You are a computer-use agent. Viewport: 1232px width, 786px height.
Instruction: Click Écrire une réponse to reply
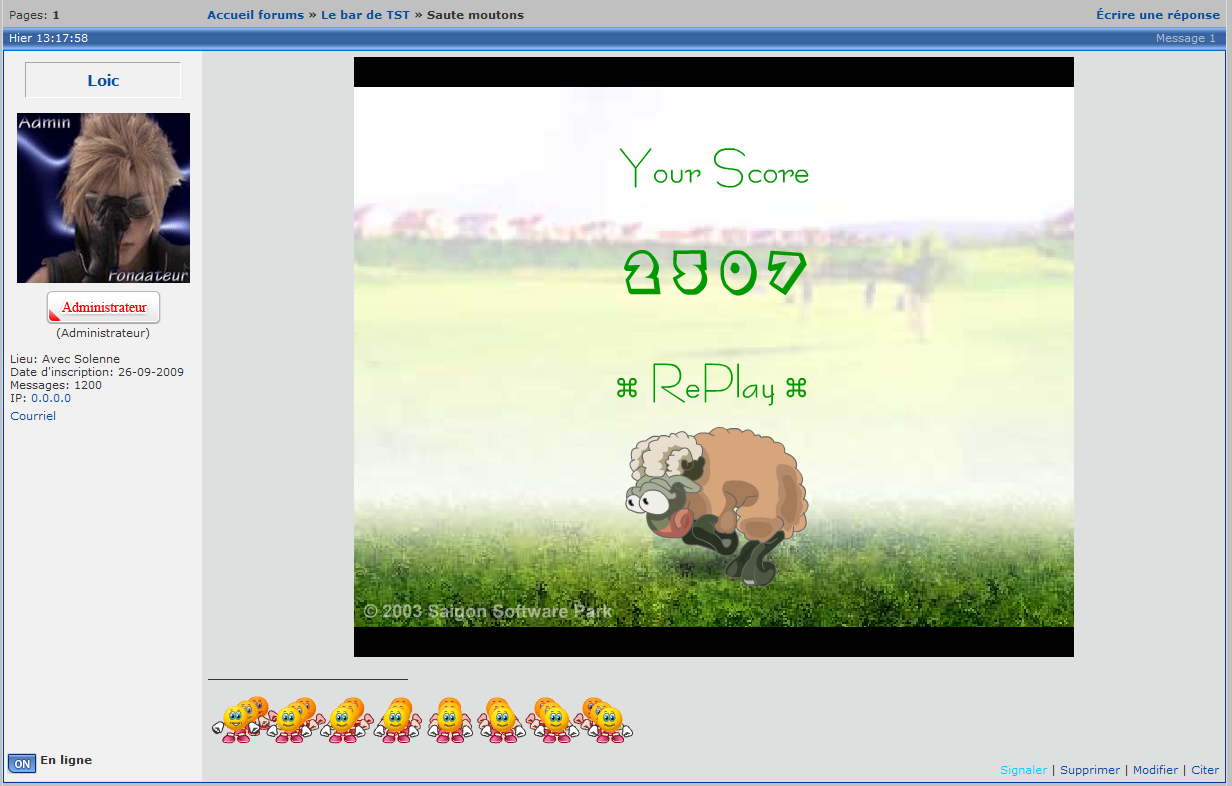click(x=1158, y=15)
